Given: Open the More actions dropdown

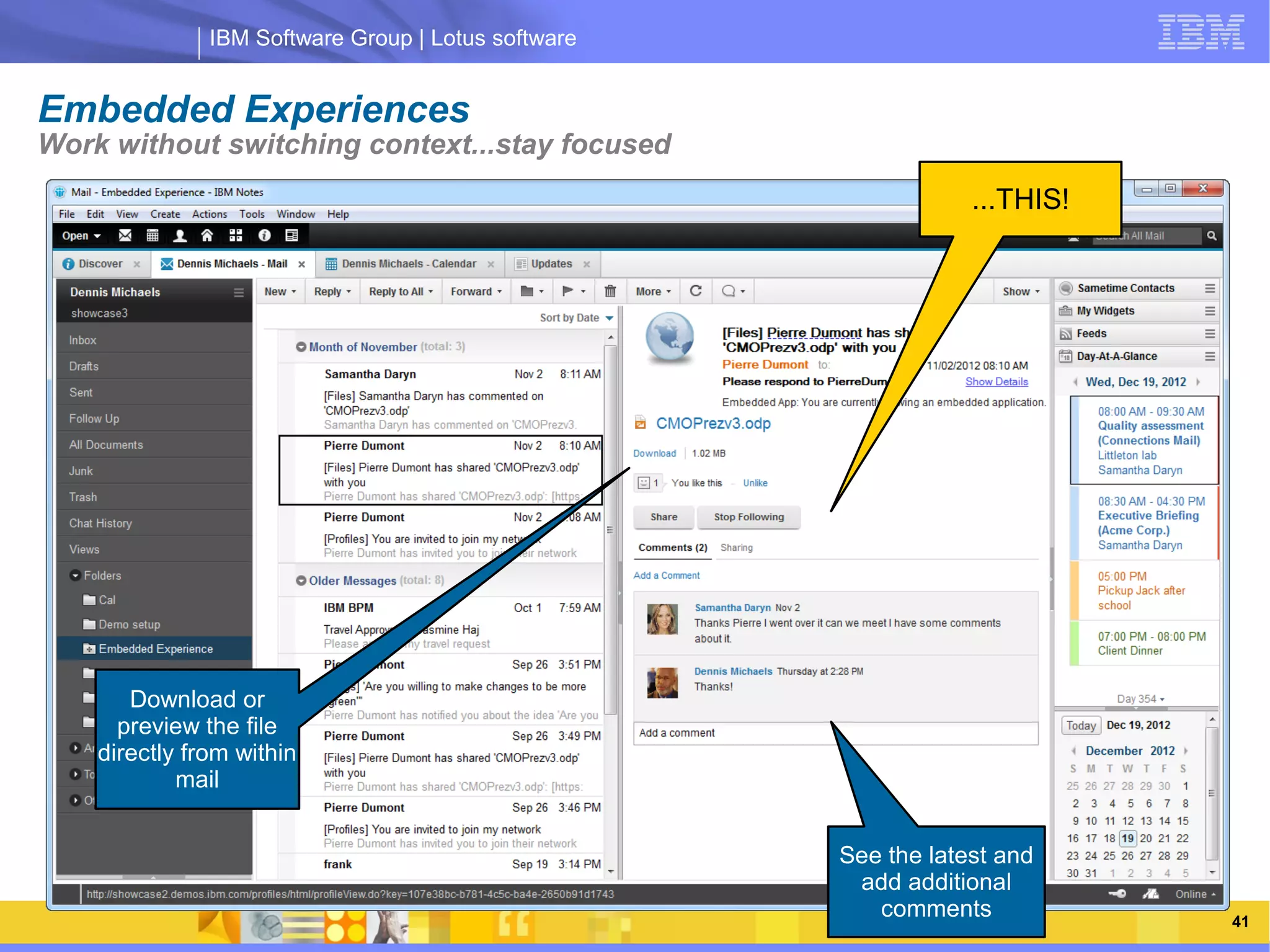Looking at the screenshot, I should coord(654,291).
